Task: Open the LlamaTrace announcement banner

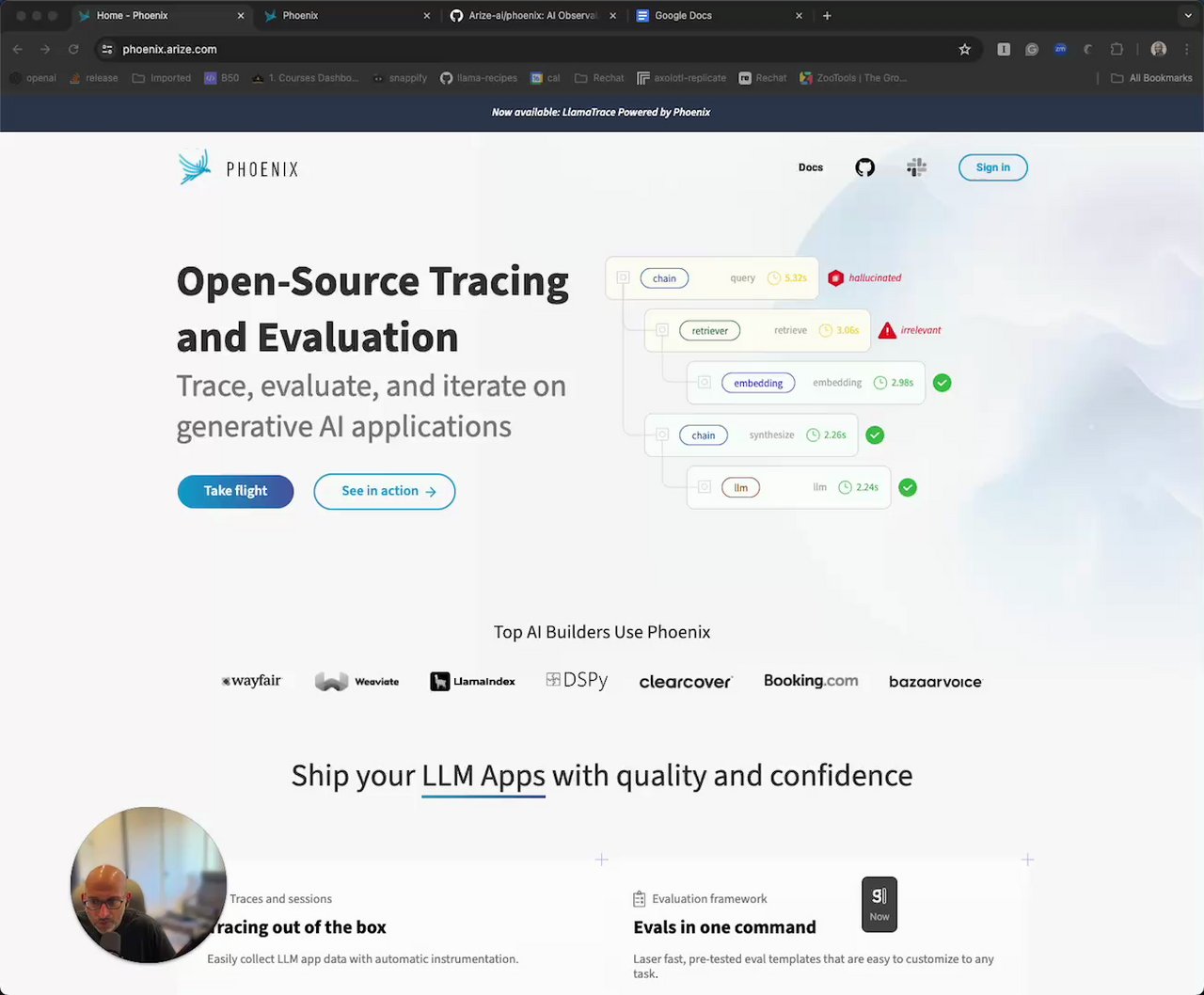Action: (x=601, y=112)
